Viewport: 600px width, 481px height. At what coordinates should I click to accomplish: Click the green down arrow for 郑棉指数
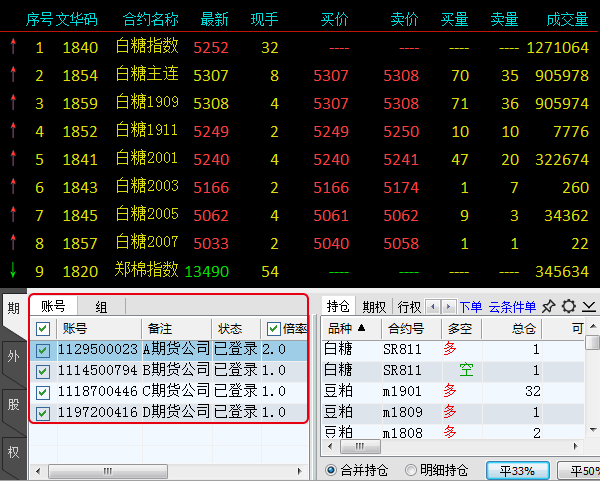click(x=13, y=271)
